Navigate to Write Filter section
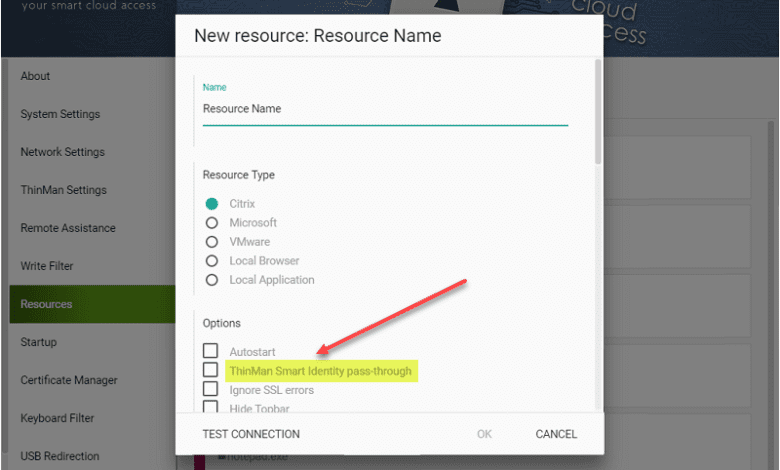The image size is (780, 470). pos(47,266)
